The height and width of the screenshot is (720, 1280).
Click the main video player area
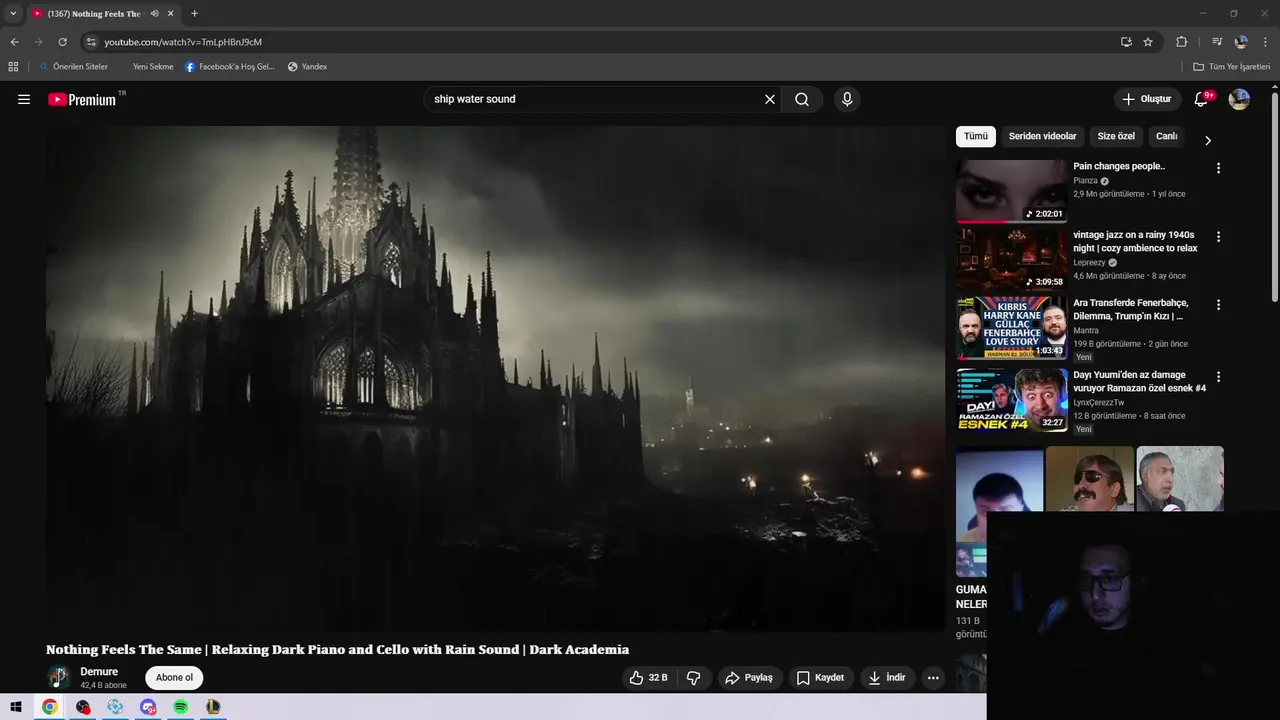(x=495, y=378)
